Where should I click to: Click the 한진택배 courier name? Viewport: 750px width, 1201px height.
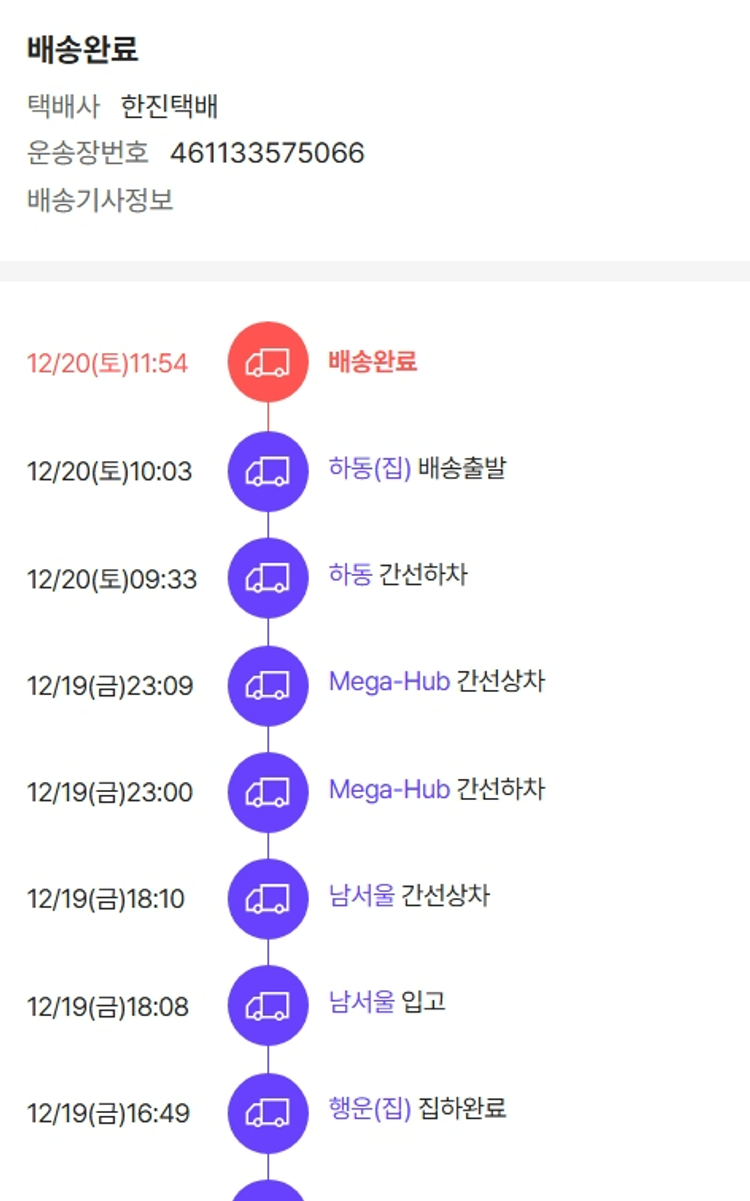point(169,106)
